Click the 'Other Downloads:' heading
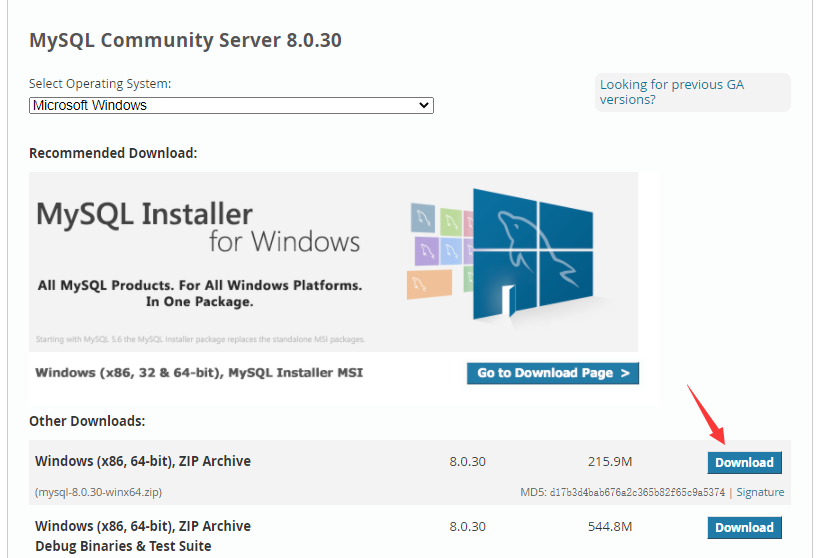 tap(87, 421)
